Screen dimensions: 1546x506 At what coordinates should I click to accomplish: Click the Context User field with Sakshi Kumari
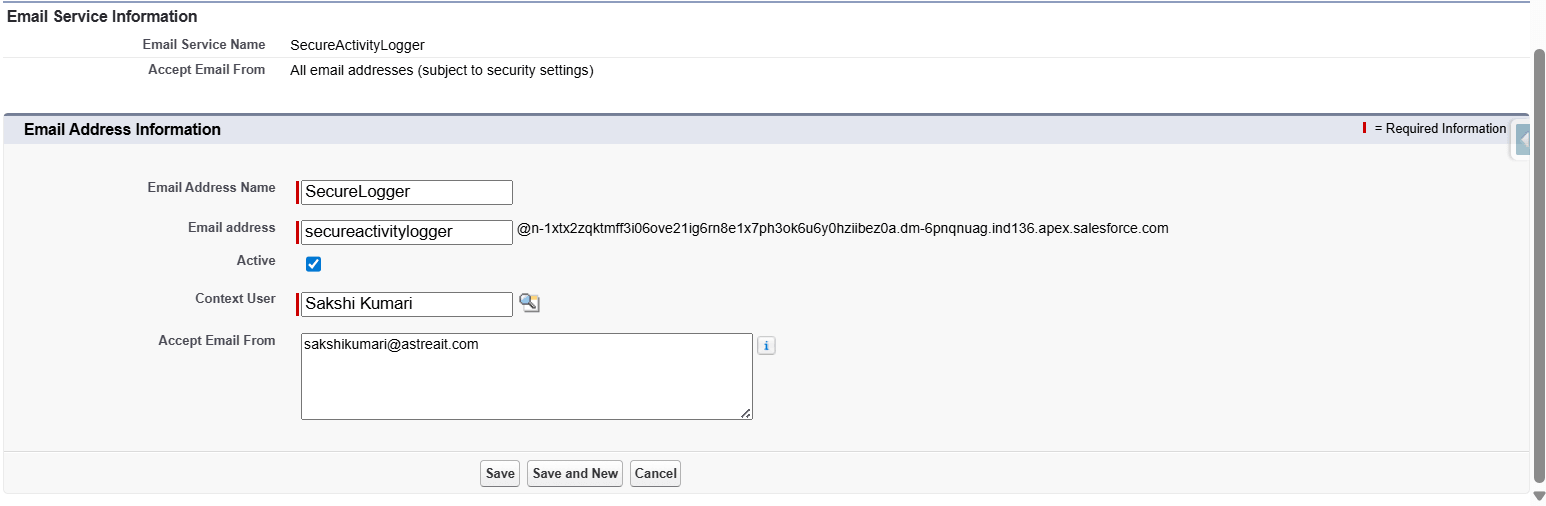[x=407, y=304]
